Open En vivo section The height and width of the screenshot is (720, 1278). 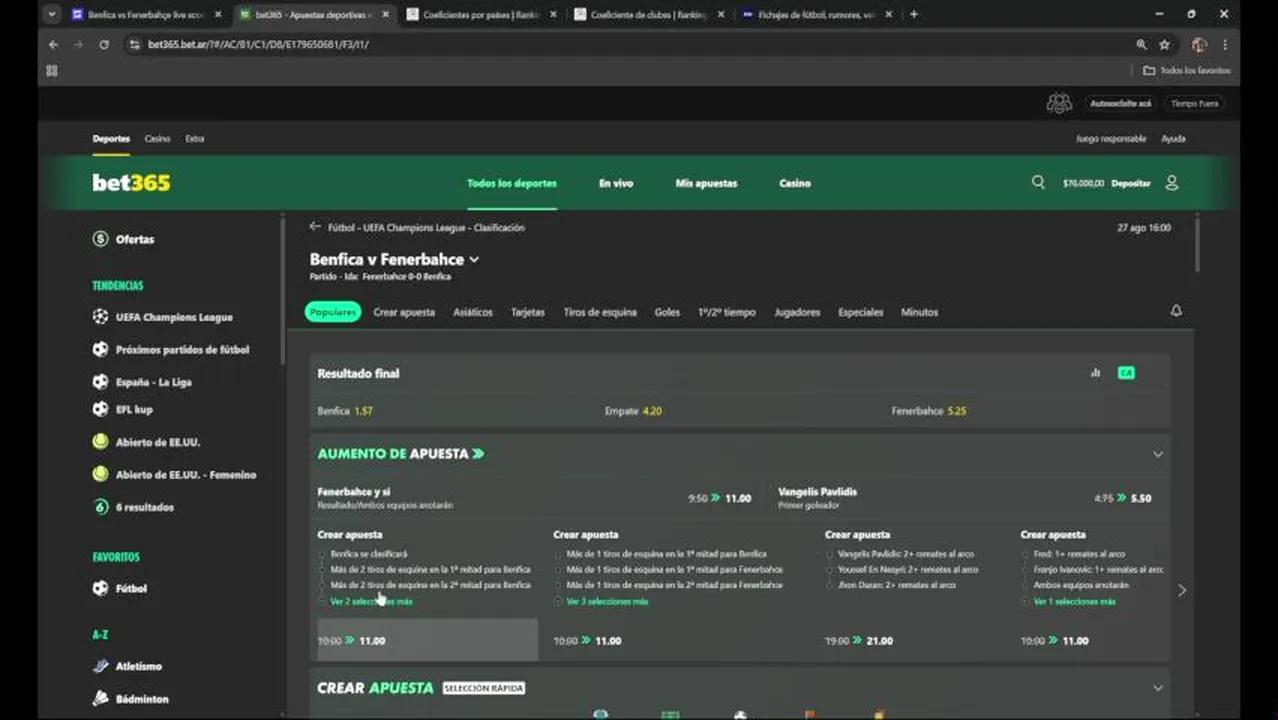[x=616, y=183]
